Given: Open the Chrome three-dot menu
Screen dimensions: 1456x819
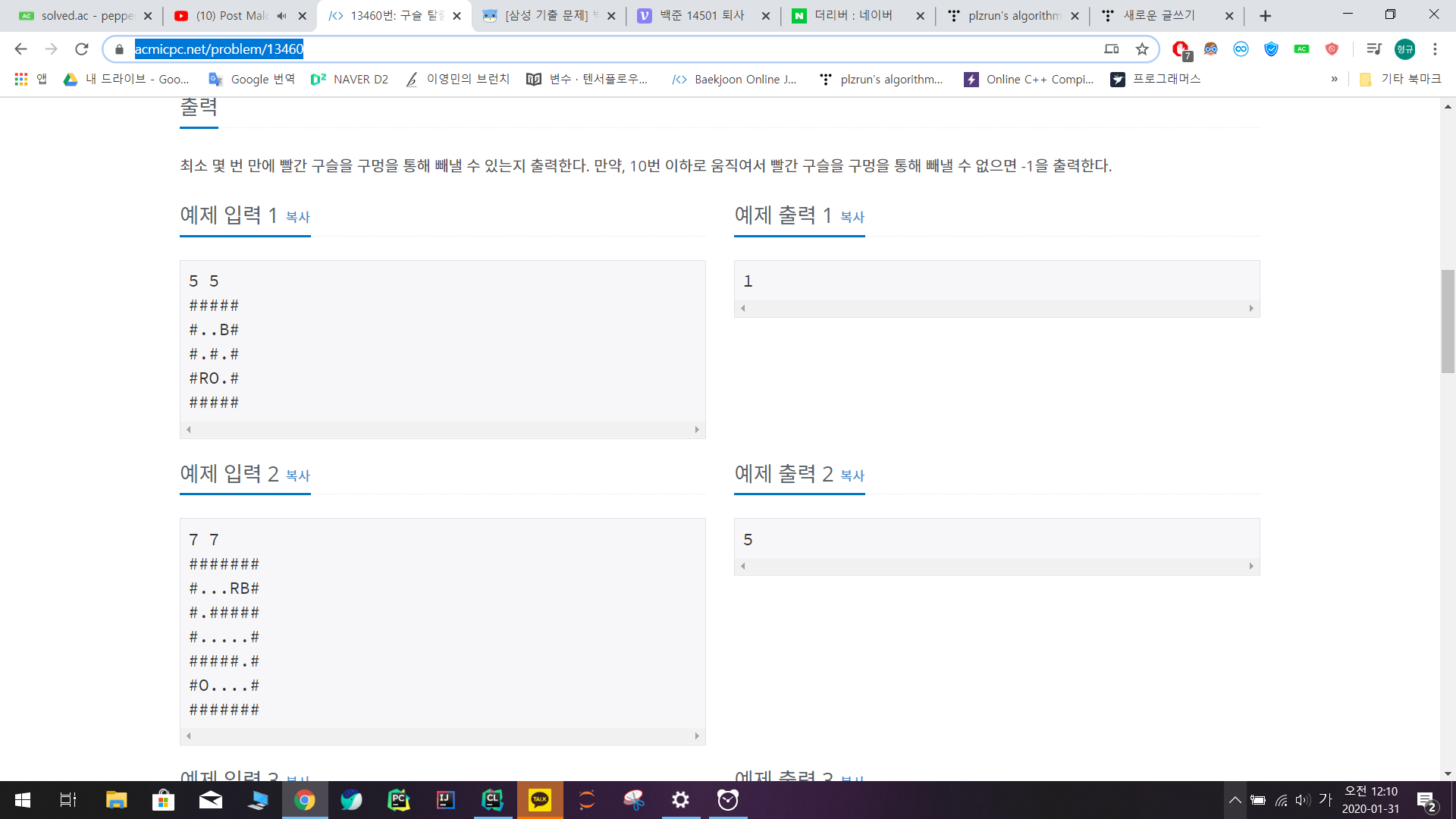Looking at the screenshot, I should (x=1435, y=49).
